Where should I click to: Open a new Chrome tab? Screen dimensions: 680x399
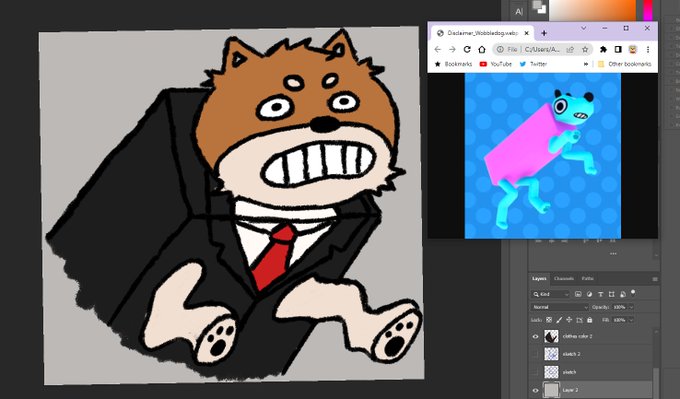[544, 33]
